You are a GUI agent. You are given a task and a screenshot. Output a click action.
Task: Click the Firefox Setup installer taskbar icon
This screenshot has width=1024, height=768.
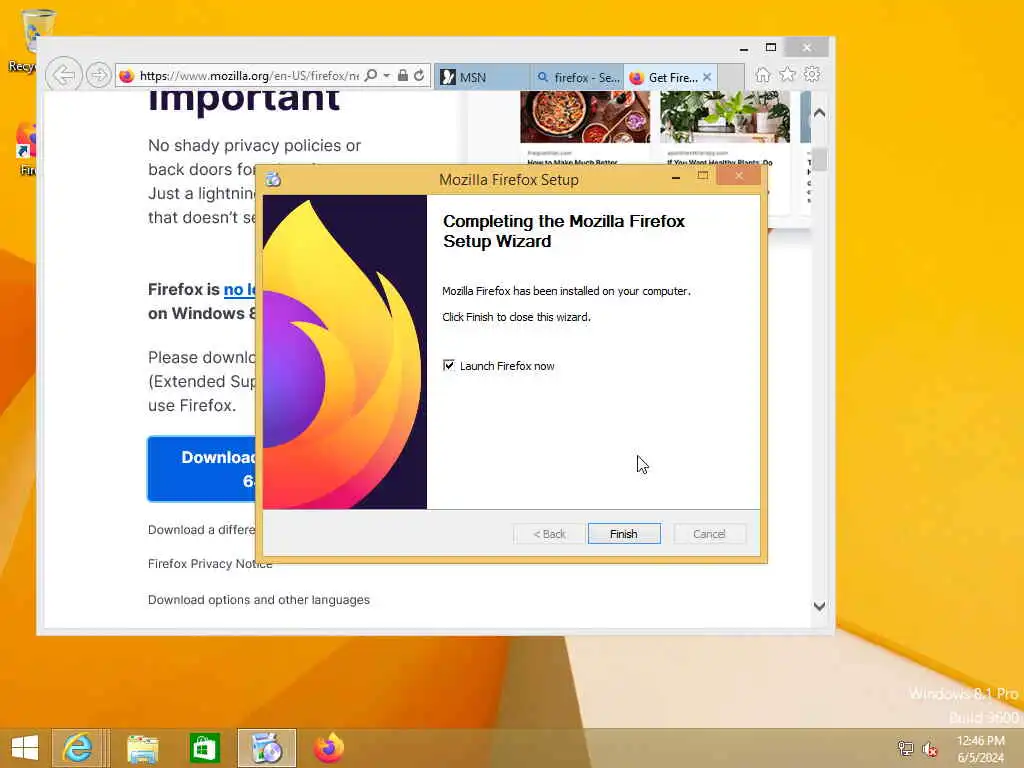pos(267,748)
